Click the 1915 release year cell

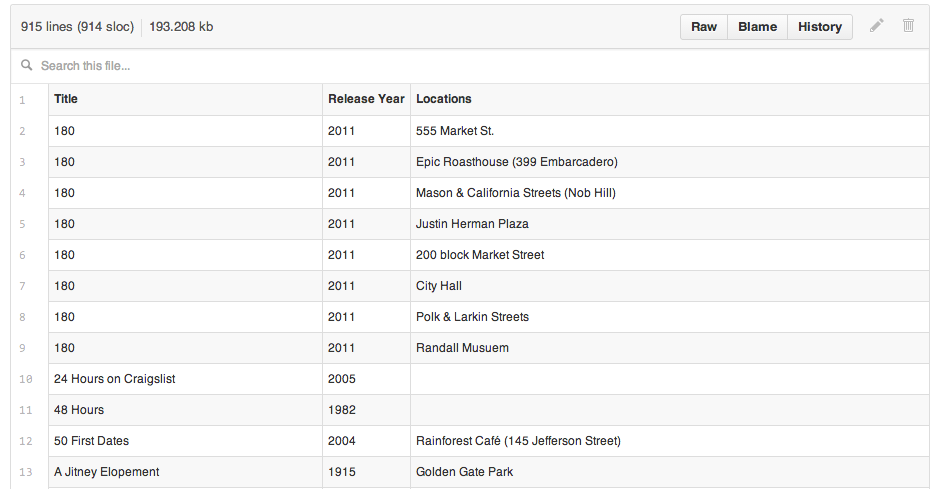(x=341, y=472)
